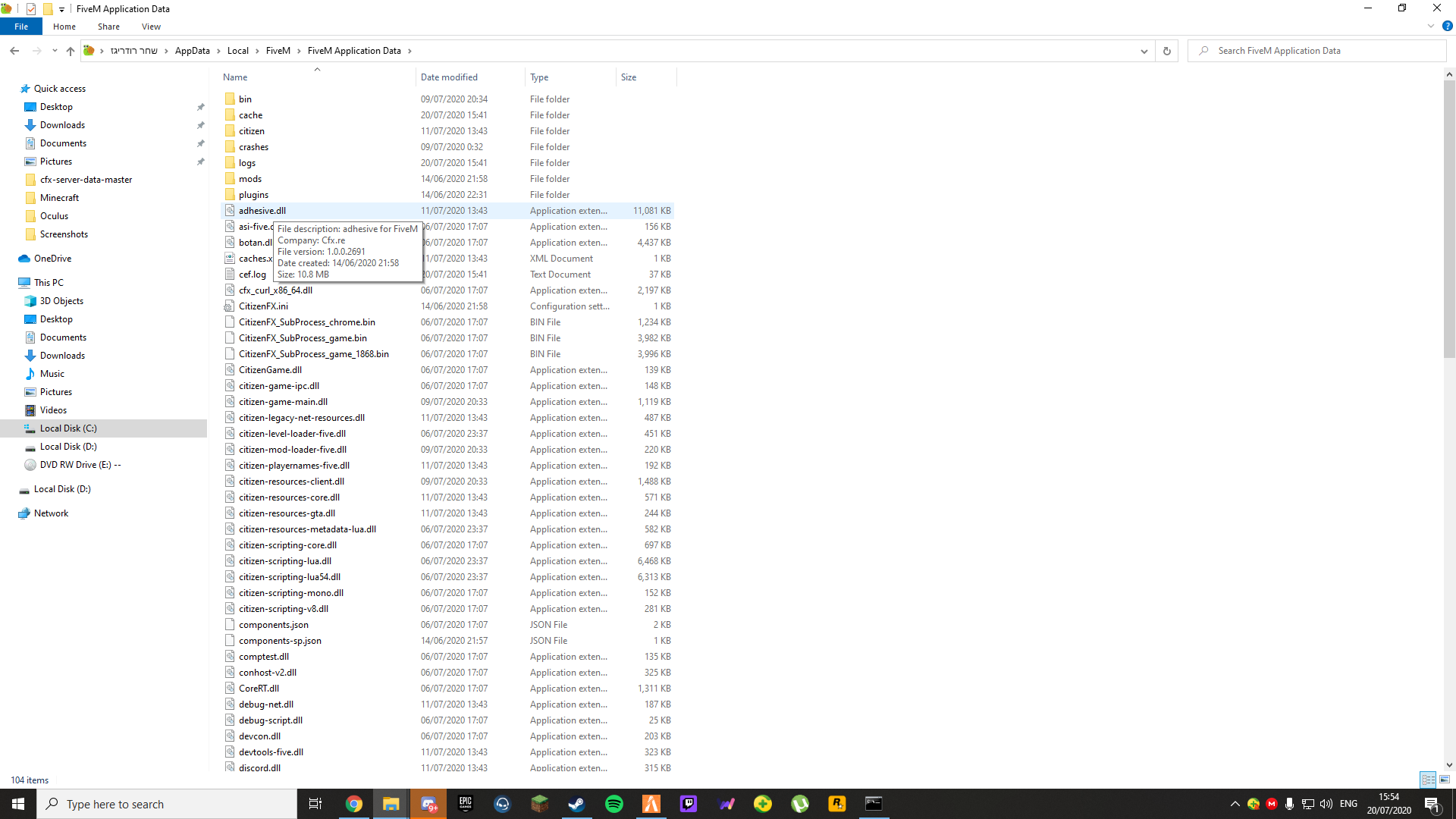Open uTorrent from the taskbar
The width and height of the screenshot is (1456, 819).
click(x=800, y=804)
